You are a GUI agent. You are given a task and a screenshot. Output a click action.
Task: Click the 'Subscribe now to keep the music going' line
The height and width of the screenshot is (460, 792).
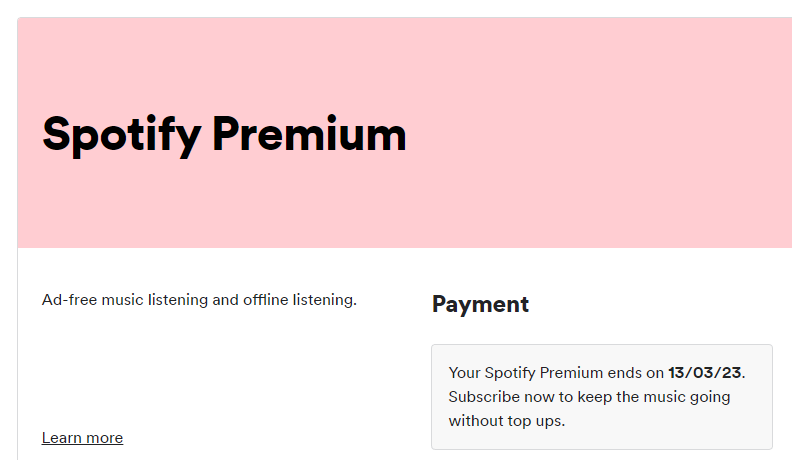[589, 397]
